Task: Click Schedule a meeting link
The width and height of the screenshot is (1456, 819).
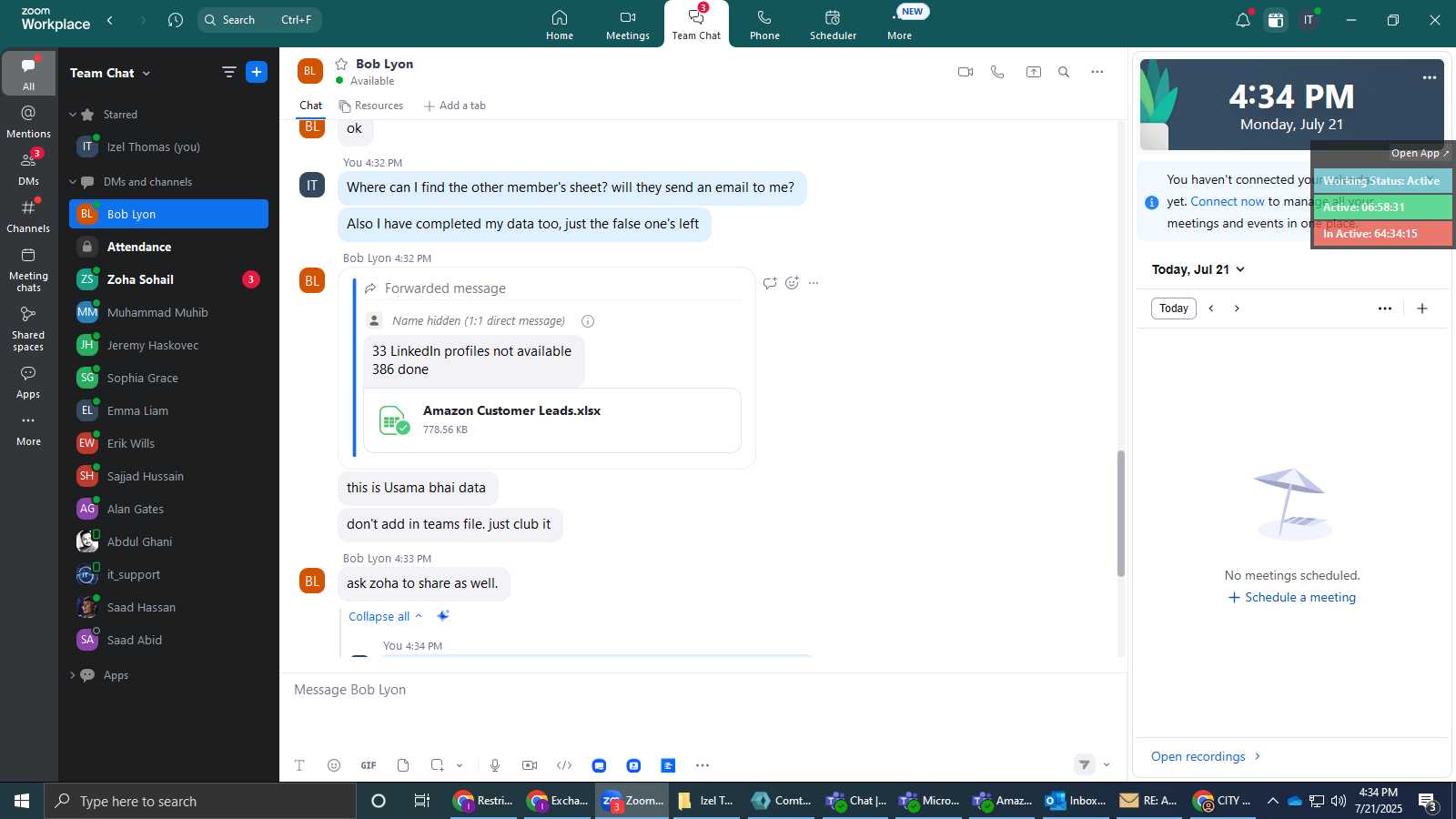Action: [1292, 597]
